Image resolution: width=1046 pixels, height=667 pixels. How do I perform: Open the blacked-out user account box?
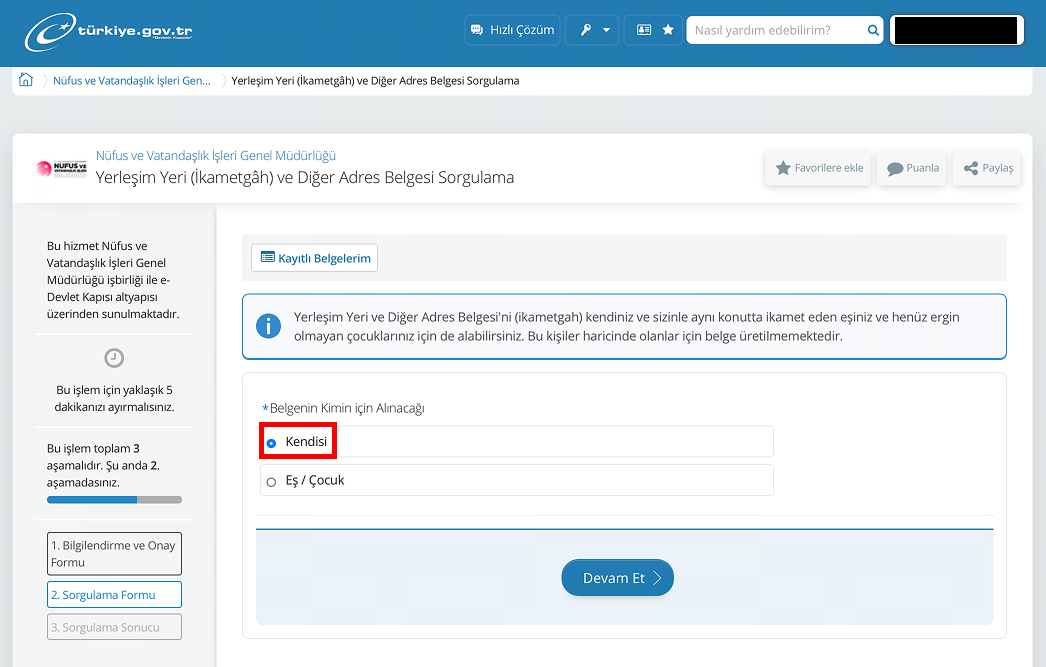pyautogui.click(x=957, y=30)
